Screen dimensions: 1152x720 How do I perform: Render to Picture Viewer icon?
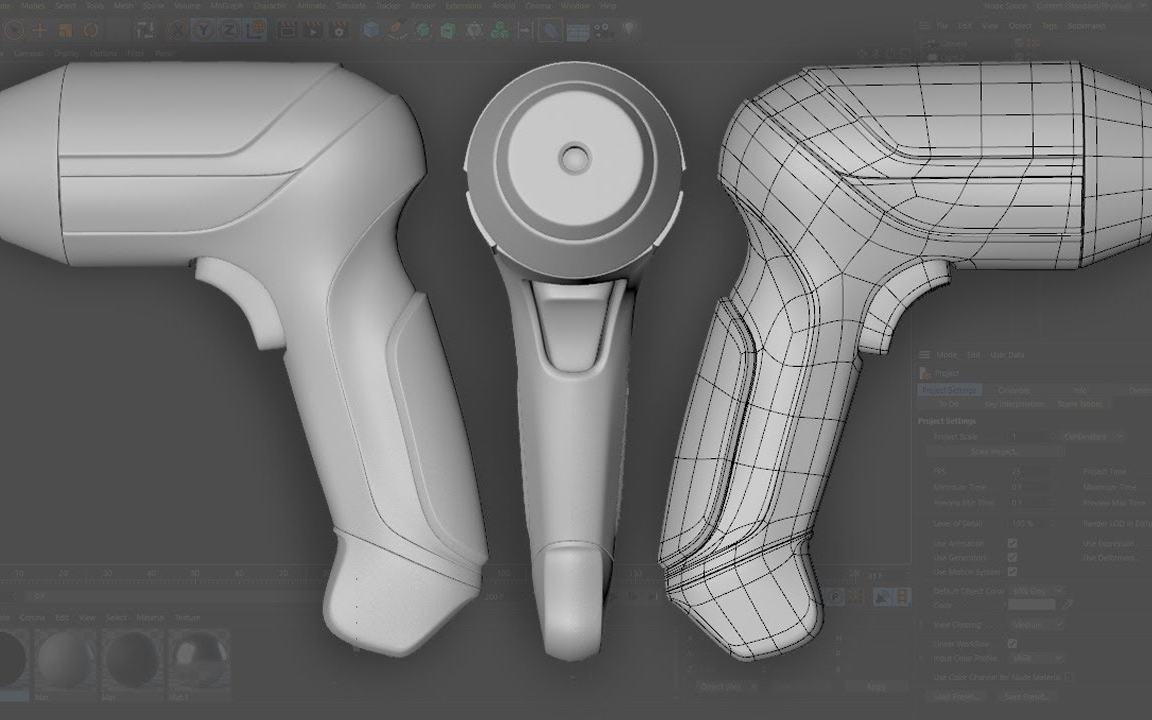[x=313, y=30]
